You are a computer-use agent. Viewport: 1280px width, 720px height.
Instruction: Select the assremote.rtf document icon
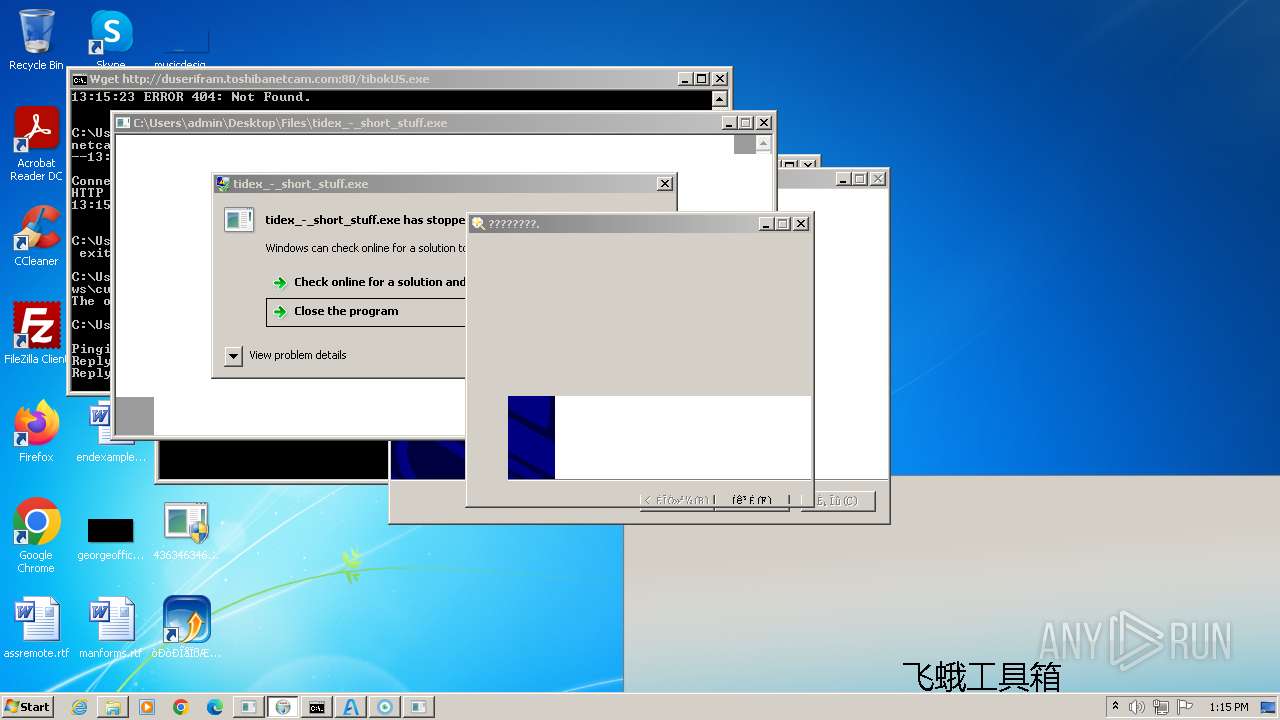click(x=36, y=628)
